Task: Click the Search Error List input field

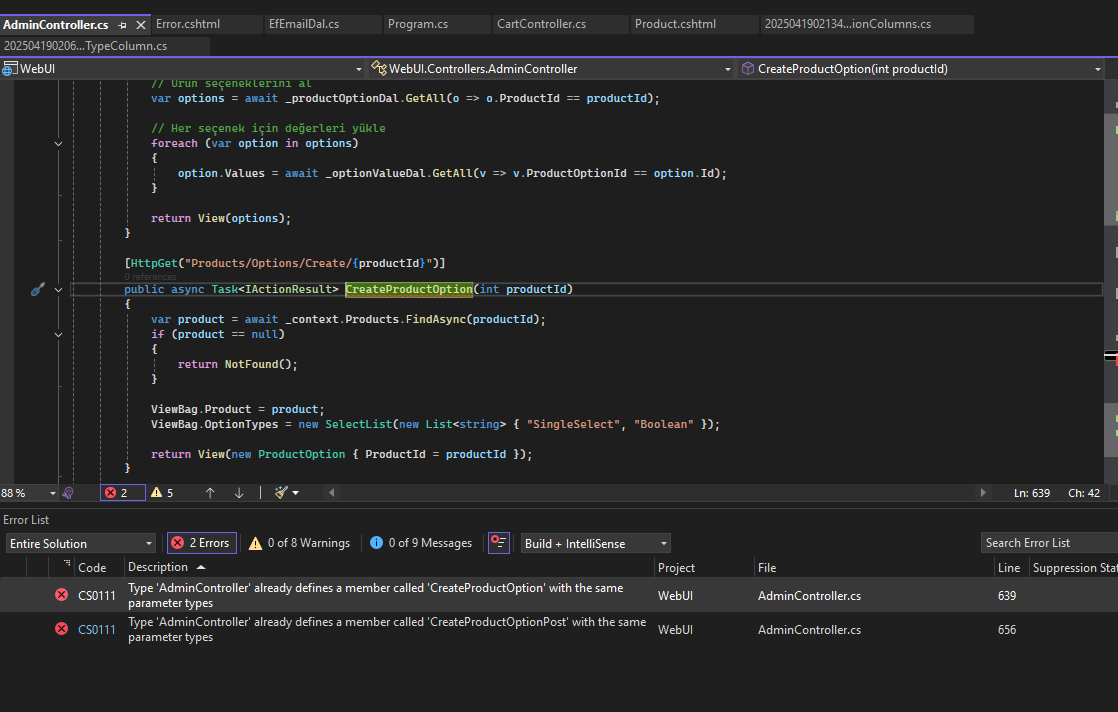Action: (x=1046, y=543)
